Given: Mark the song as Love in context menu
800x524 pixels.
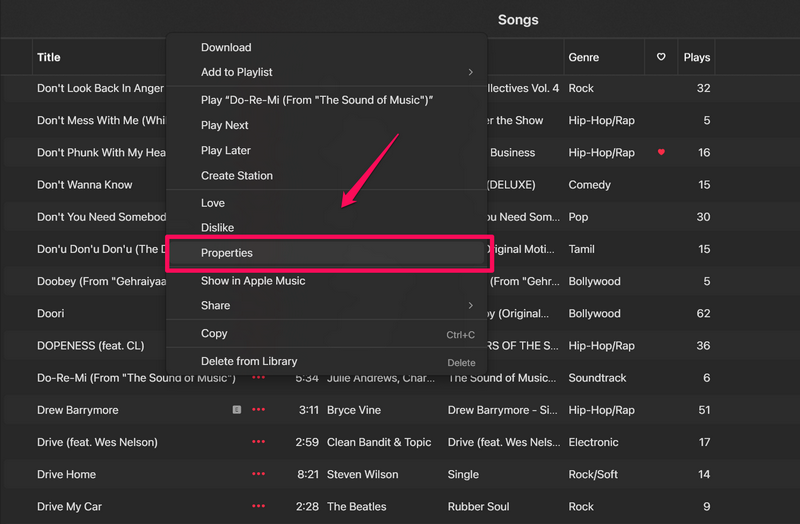Looking at the screenshot, I should [x=213, y=203].
